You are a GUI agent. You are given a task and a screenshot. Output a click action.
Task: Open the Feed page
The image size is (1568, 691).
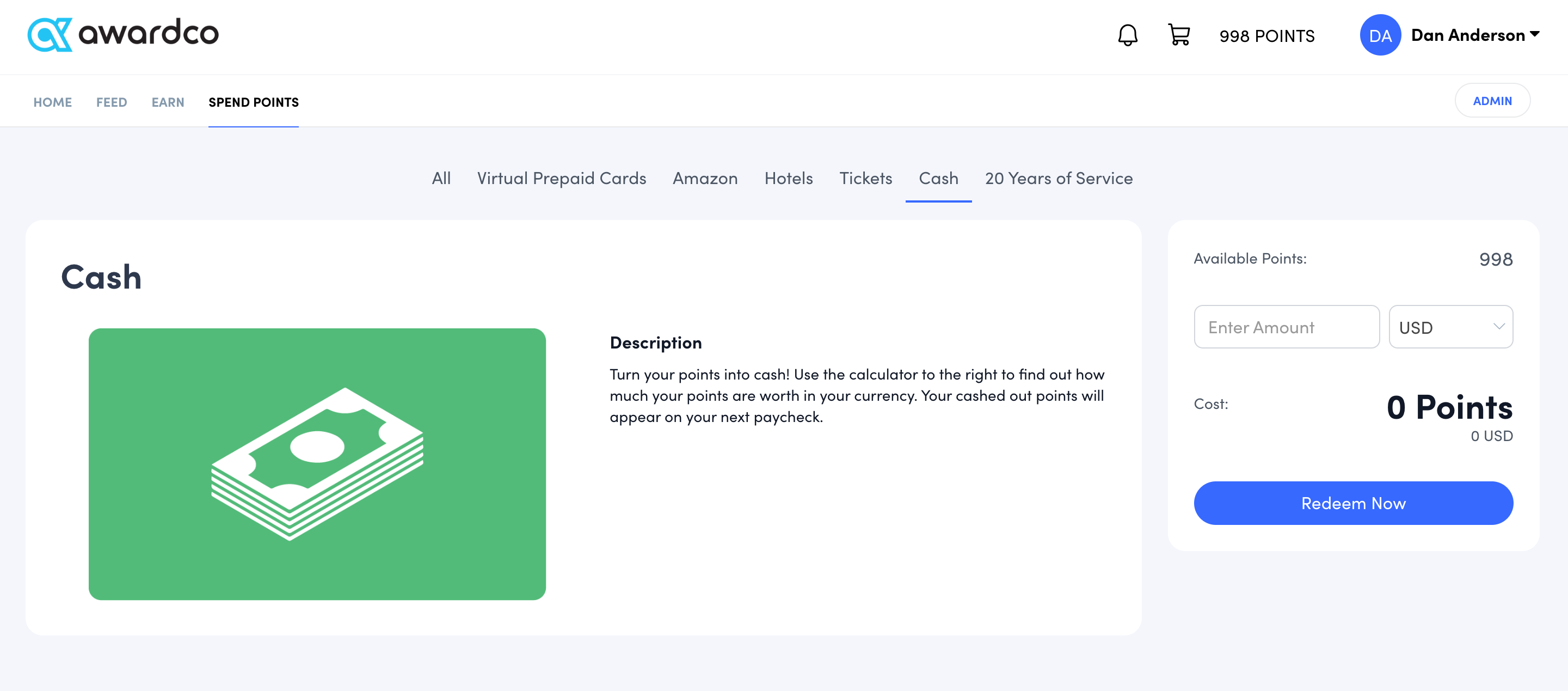[x=112, y=102]
